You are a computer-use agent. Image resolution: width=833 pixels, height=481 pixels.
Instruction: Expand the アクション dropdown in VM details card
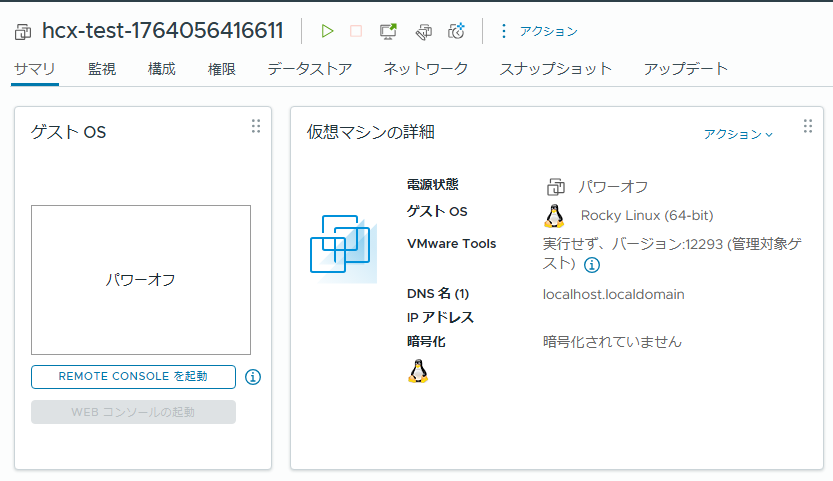pos(738,134)
